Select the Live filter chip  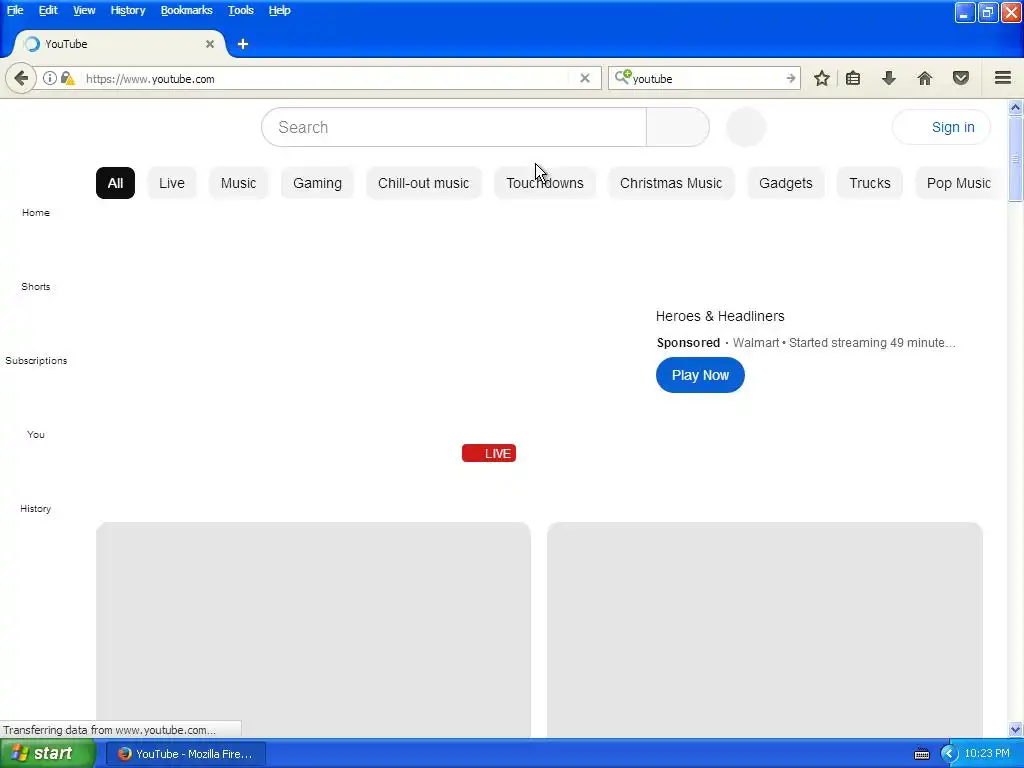(172, 183)
